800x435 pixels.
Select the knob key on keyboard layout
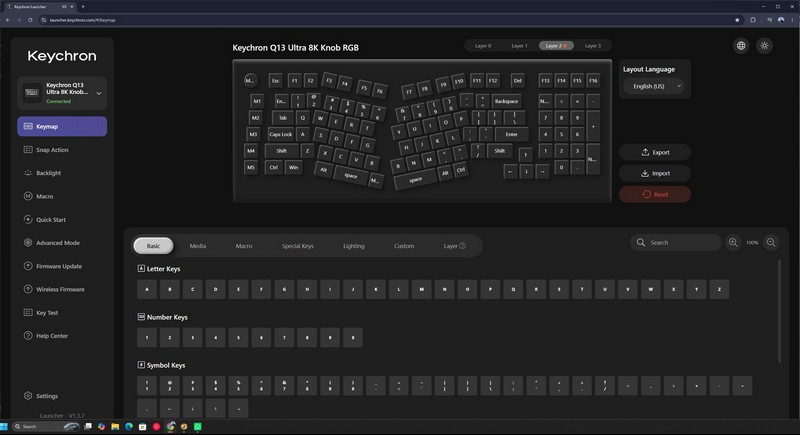point(249,80)
